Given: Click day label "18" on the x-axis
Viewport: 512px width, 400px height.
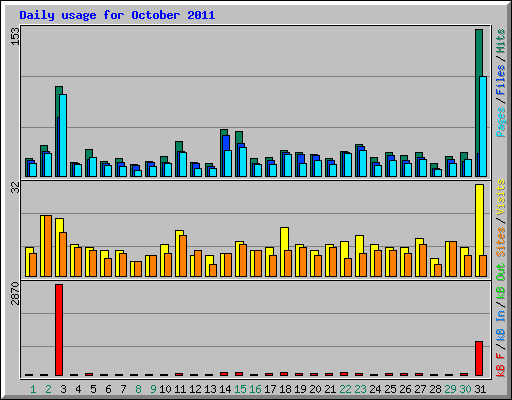Looking at the screenshot, I should tap(285, 389).
